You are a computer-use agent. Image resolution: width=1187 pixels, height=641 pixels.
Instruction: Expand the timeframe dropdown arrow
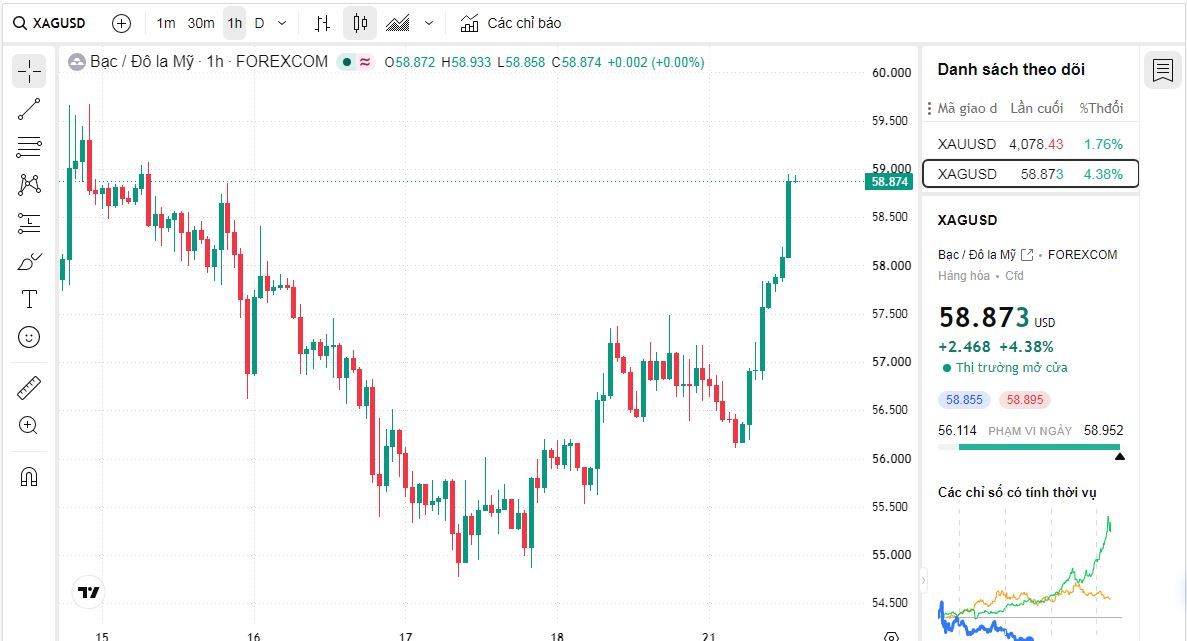click(282, 23)
